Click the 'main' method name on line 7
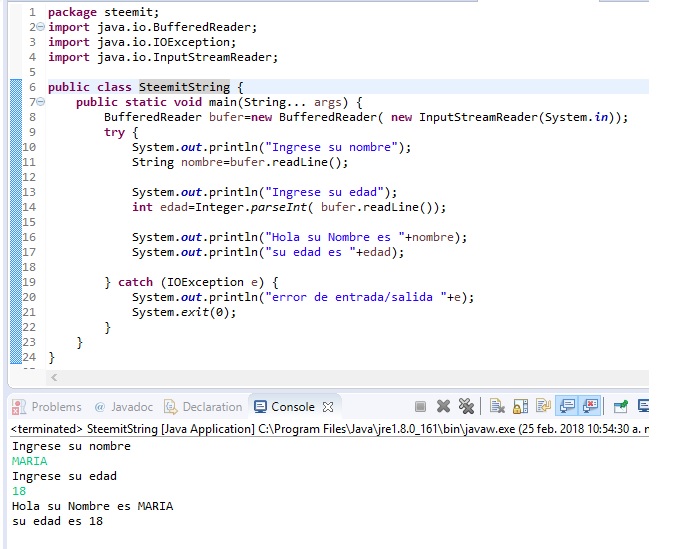687x549 pixels. point(223,102)
